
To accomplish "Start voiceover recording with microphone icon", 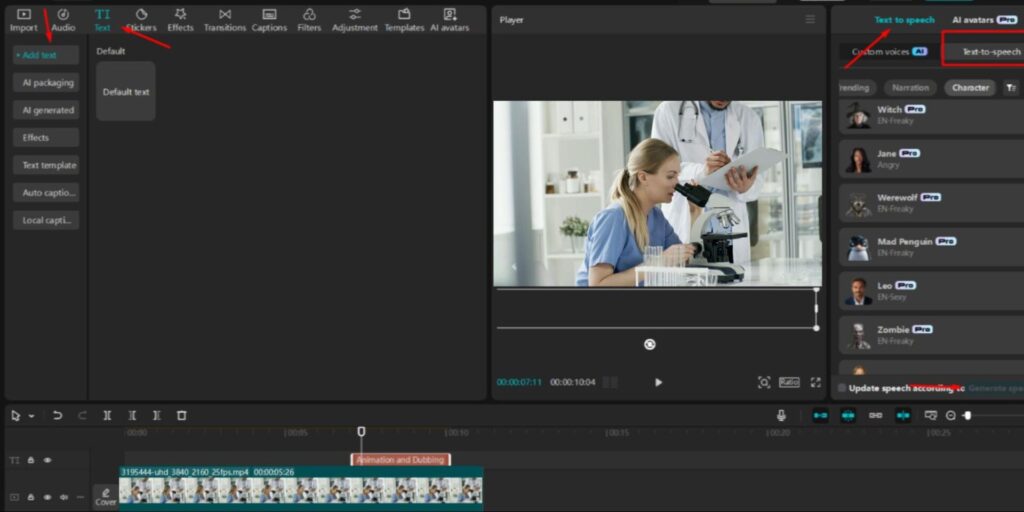I will coord(781,415).
